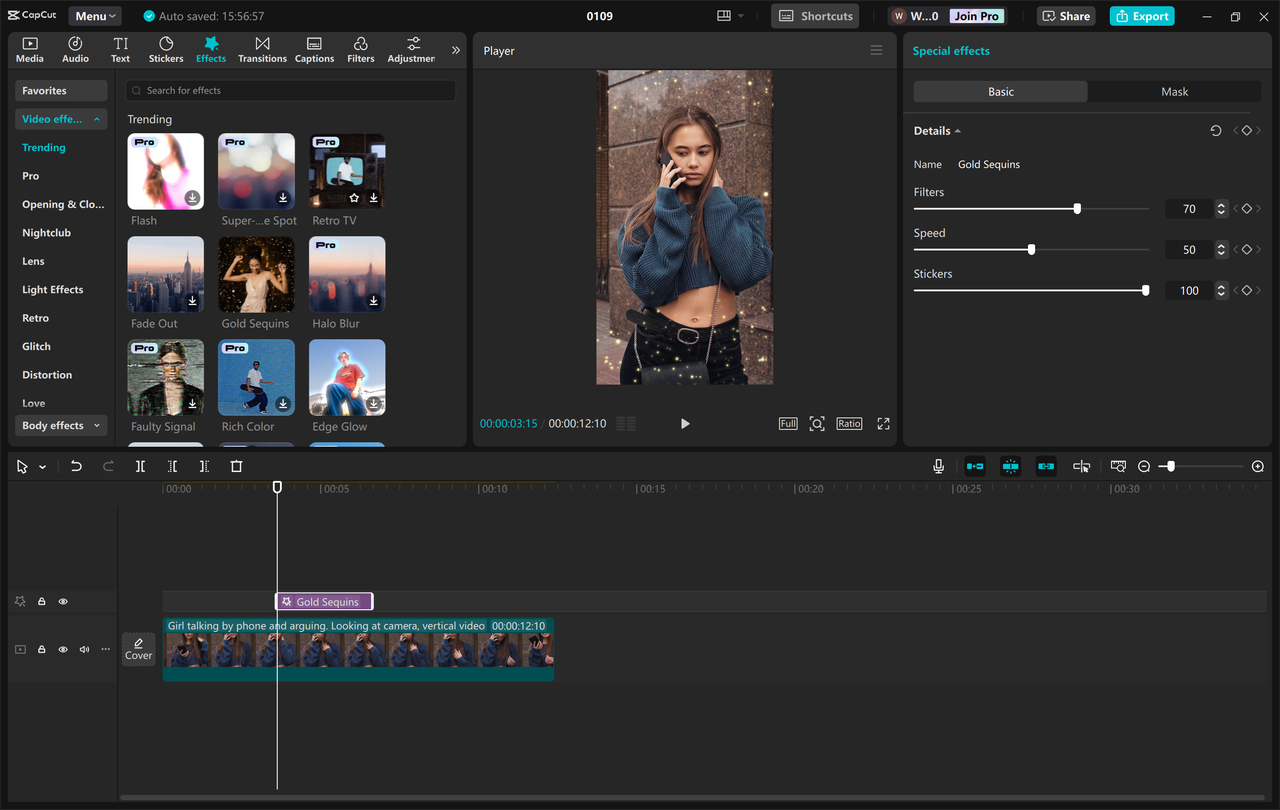Open the Captions panel

pyautogui.click(x=314, y=48)
